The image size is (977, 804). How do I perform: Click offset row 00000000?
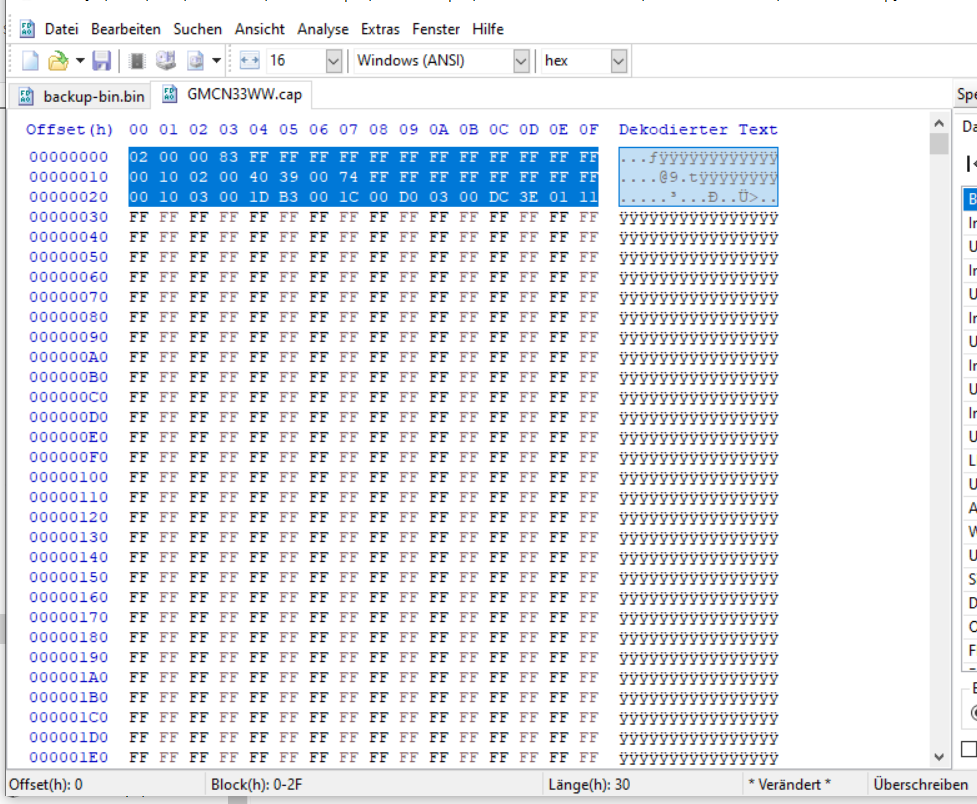69,157
